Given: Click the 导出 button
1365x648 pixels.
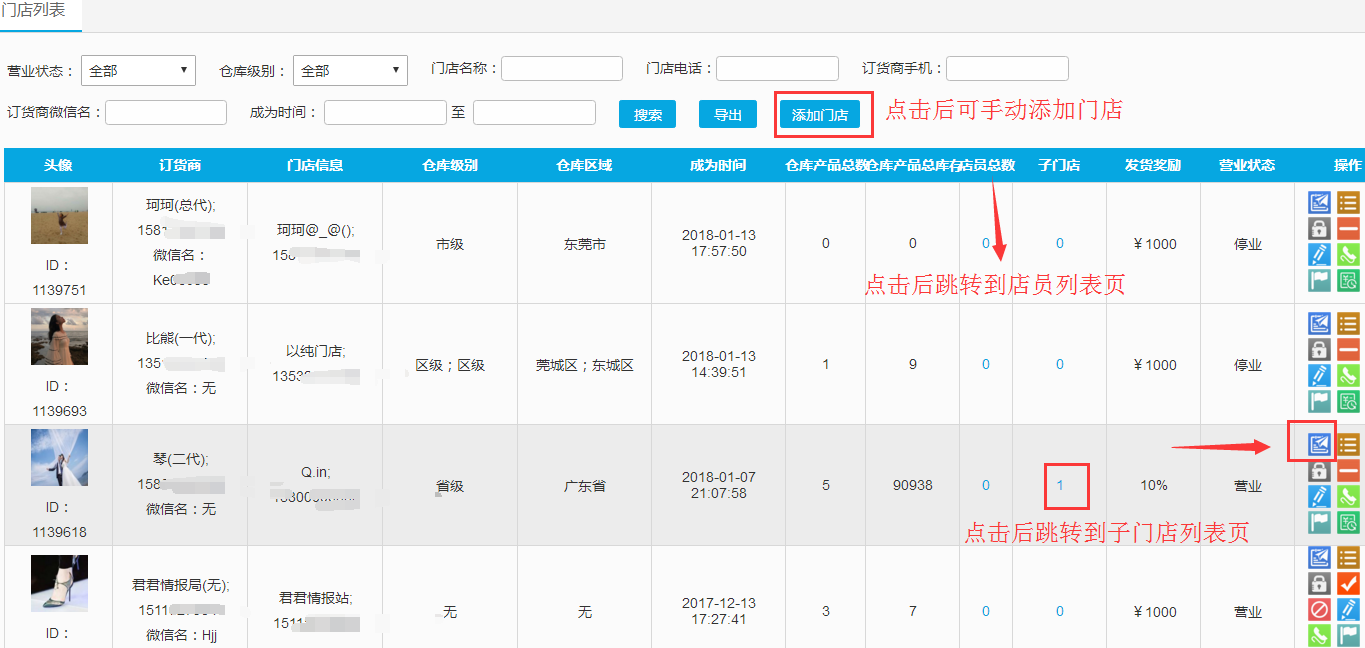Looking at the screenshot, I should (728, 114).
